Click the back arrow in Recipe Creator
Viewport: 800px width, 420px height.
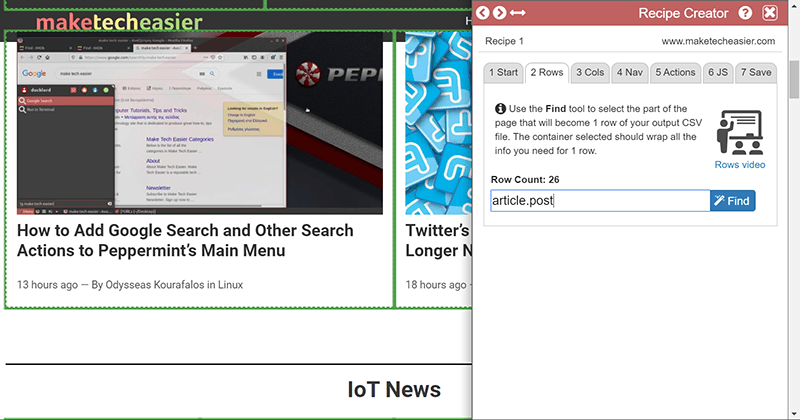[x=483, y=13]
